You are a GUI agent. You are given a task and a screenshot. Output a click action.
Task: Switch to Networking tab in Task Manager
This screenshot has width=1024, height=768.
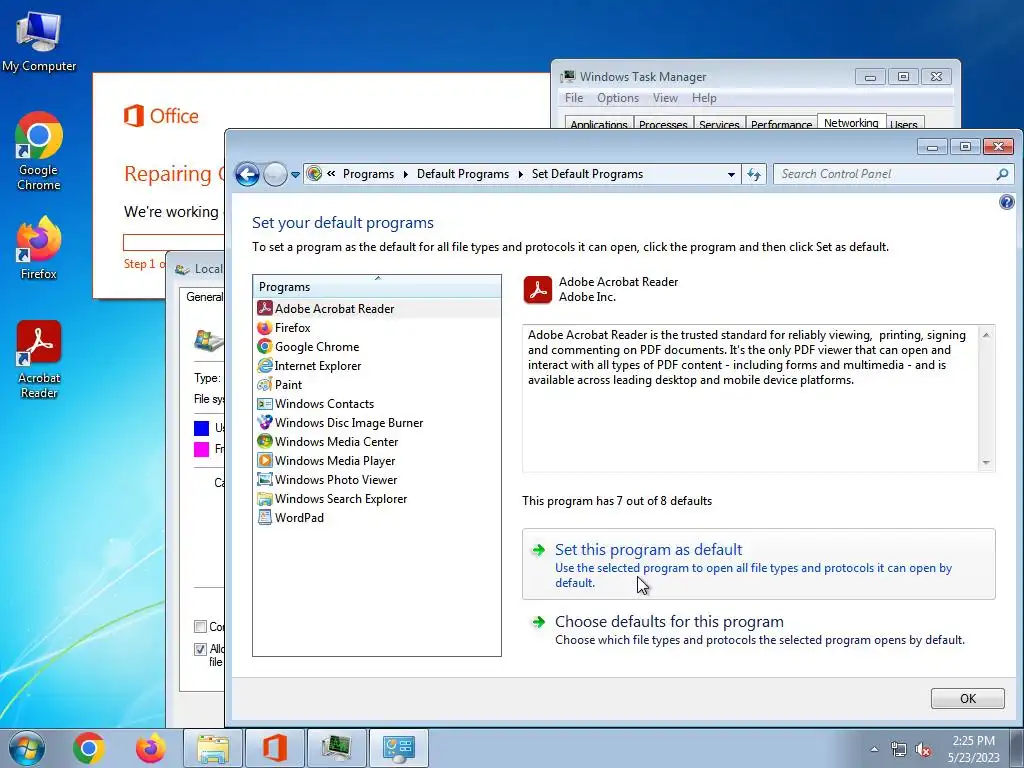851,122
